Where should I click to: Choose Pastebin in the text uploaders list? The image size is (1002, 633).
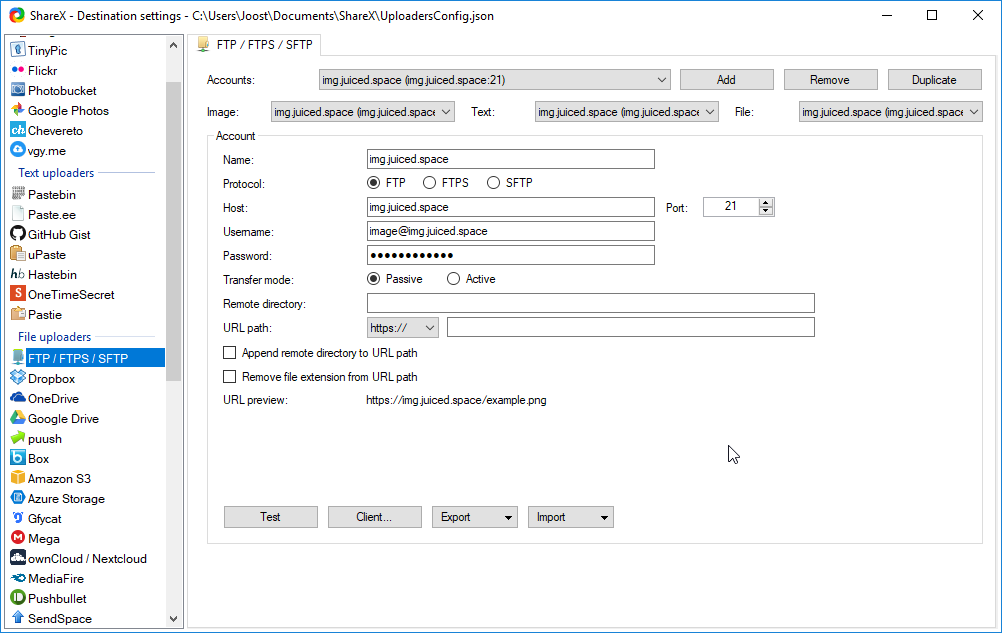pyautogui.click(x=51, y=194)
